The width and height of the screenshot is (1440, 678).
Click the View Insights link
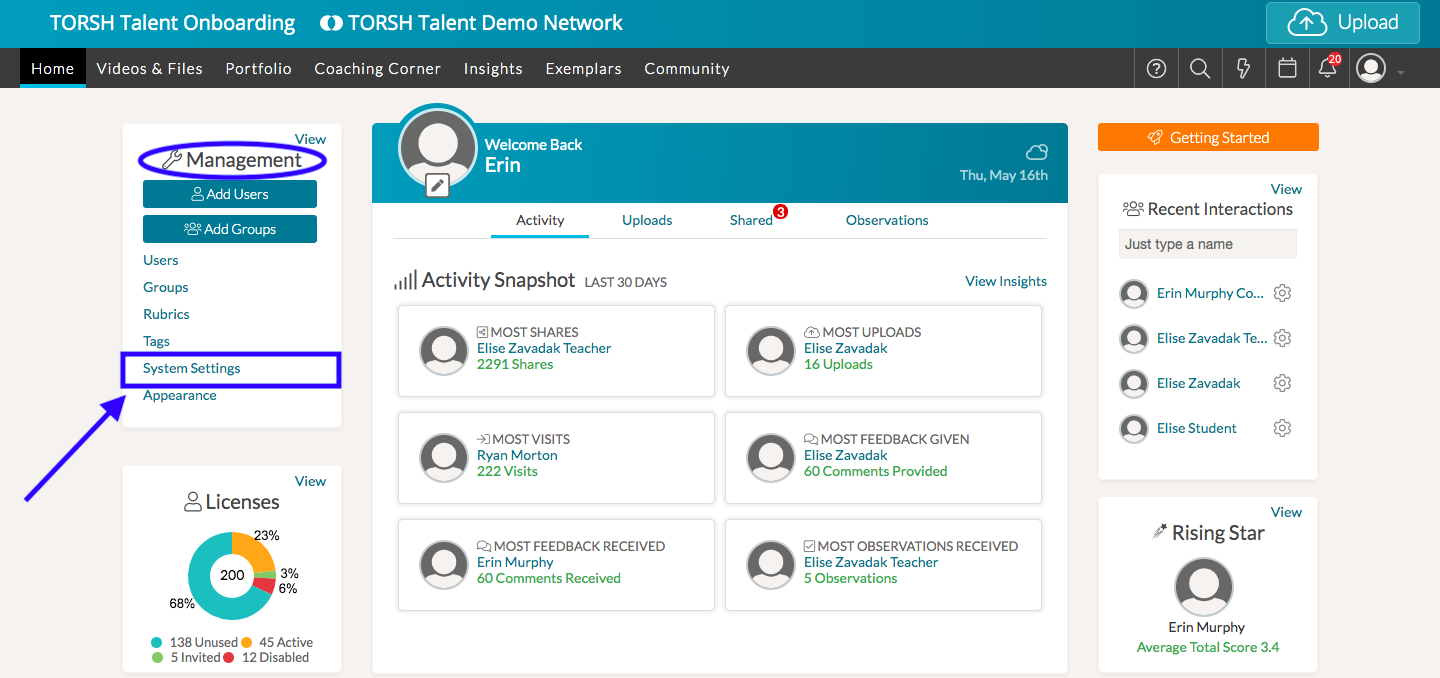point(1005,281)
